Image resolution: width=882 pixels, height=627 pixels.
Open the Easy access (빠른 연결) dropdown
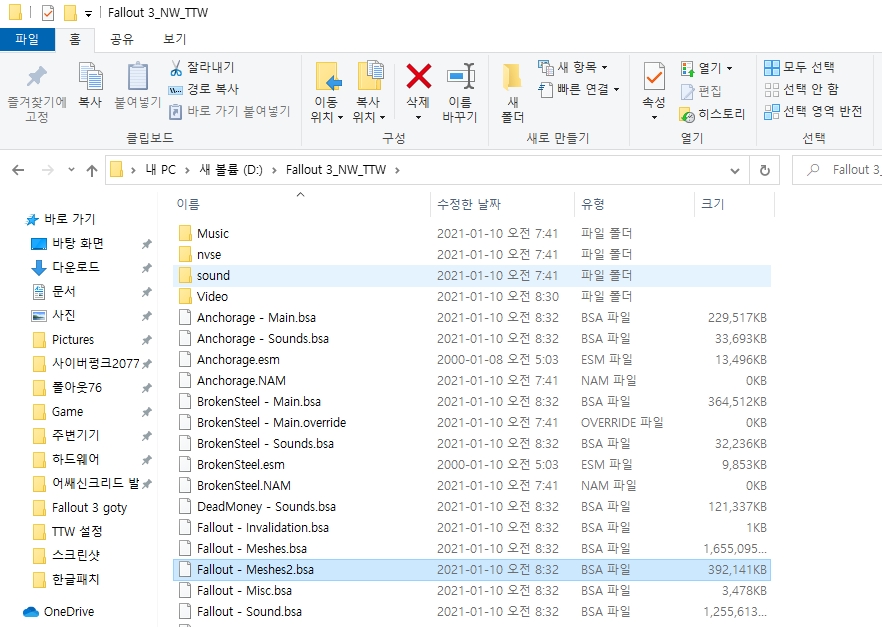point(579,89)
